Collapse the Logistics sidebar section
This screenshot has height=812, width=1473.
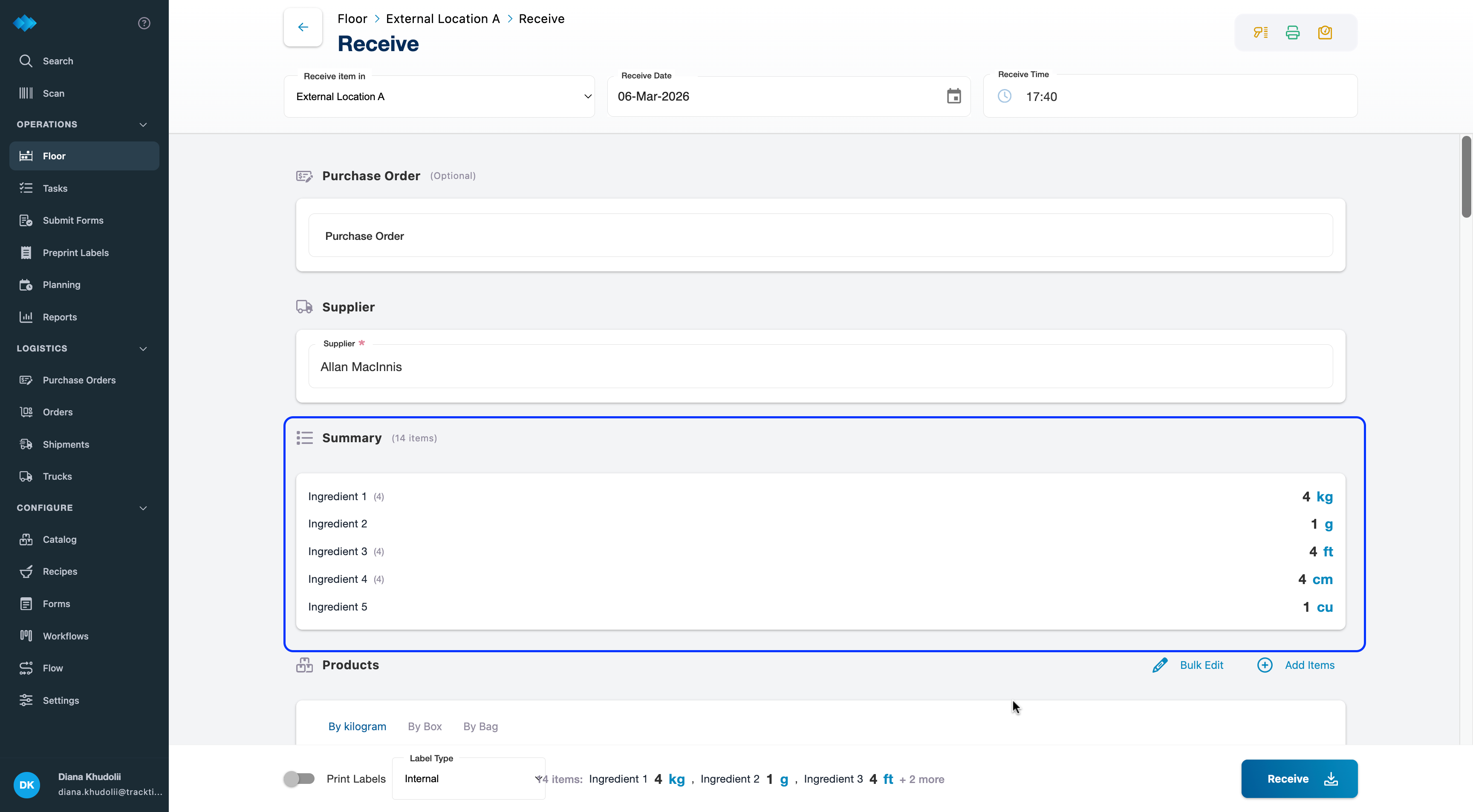tap(143, 348)
